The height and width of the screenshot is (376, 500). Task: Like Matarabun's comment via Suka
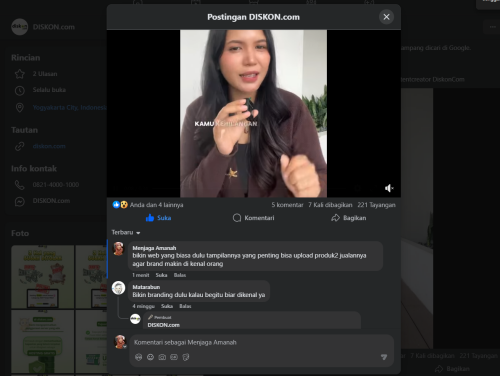pyautogui.click(x=167, y=306)
